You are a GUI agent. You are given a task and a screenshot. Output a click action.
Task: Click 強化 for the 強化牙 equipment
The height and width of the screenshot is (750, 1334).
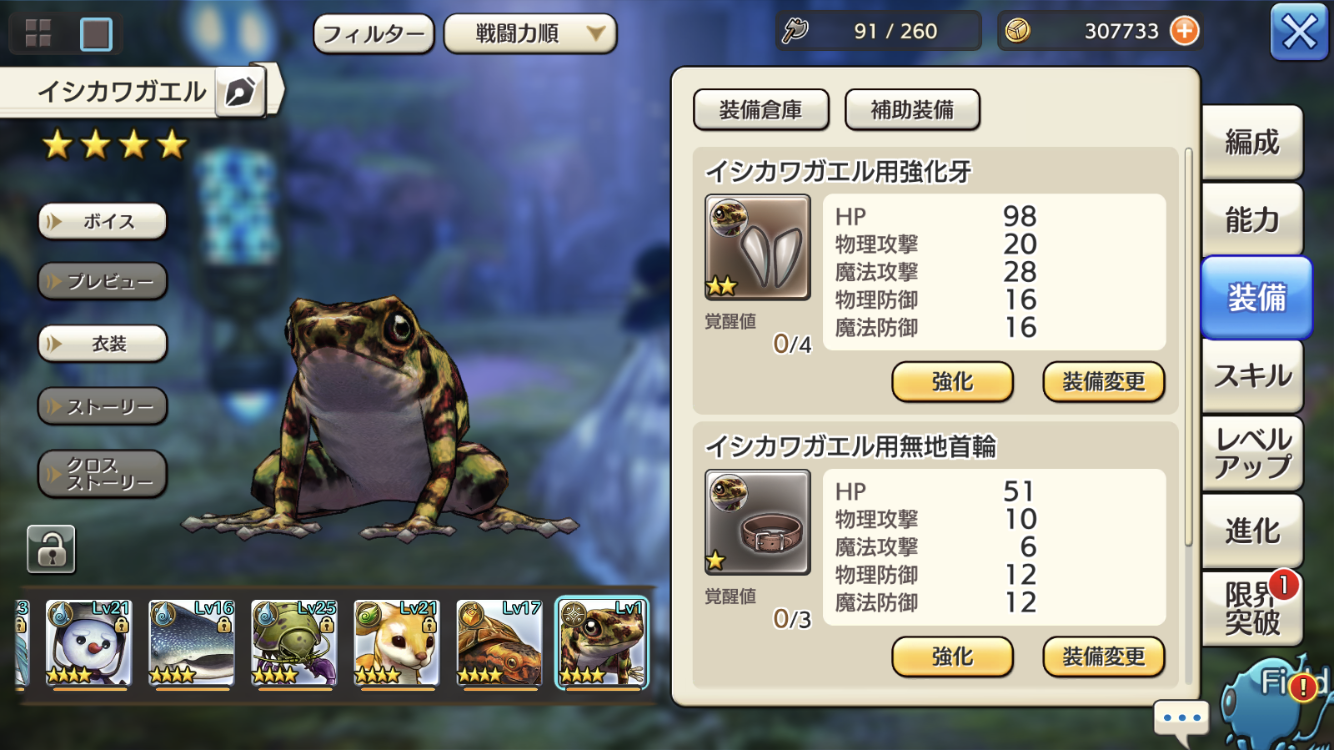[x=952, y=382]
